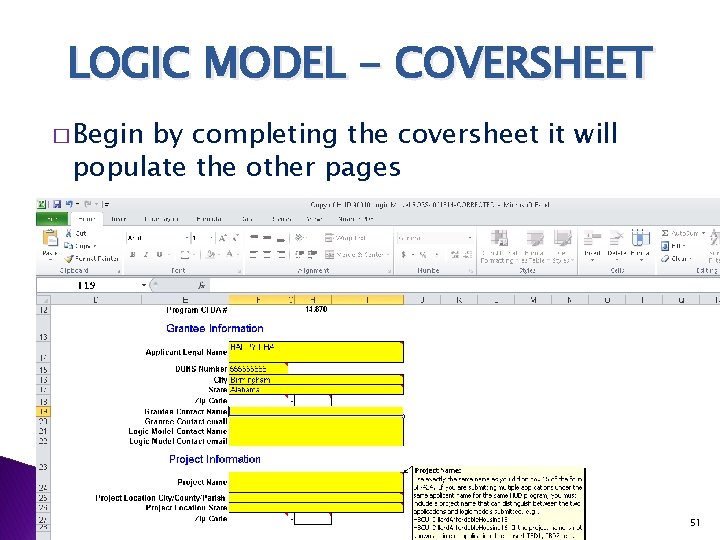Open the number format General dropdown
This screenshot has height=540, width=720.
[x=470, y=238]
